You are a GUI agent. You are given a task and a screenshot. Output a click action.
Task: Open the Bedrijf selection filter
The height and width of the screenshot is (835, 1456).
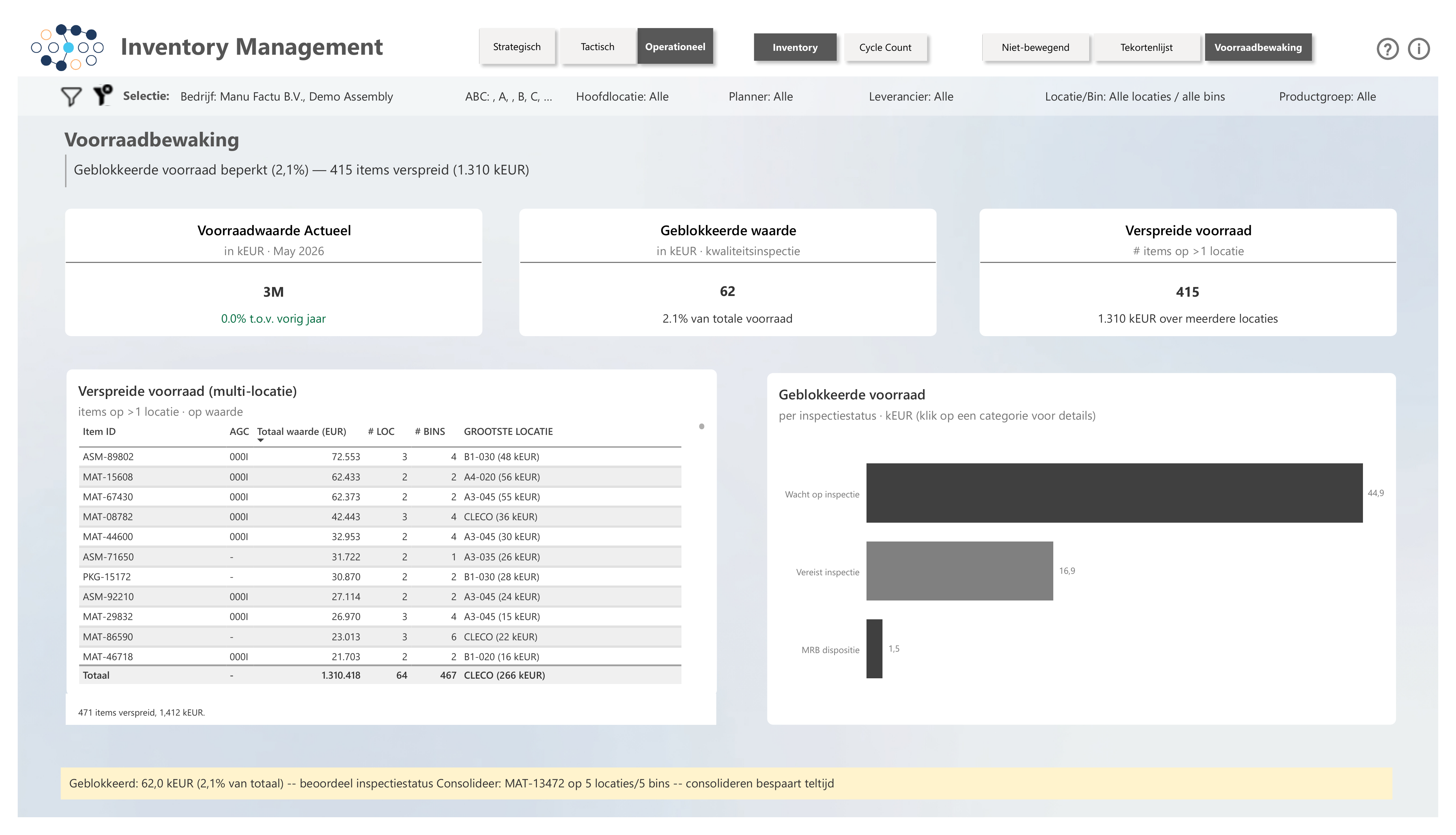pos(287,96)
